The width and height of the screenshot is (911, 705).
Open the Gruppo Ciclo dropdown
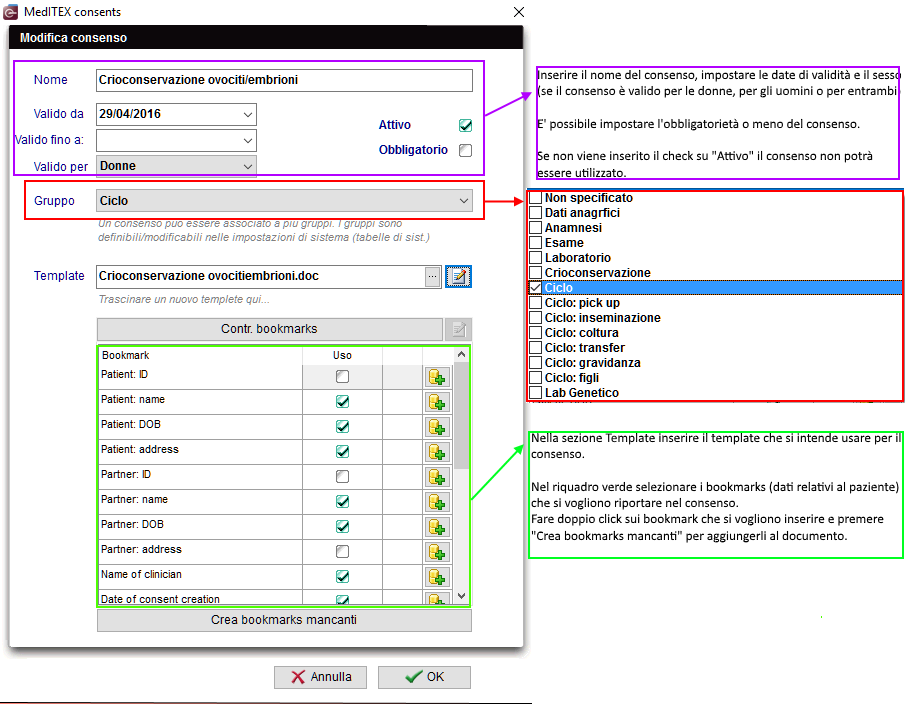(x=464, y=201)
